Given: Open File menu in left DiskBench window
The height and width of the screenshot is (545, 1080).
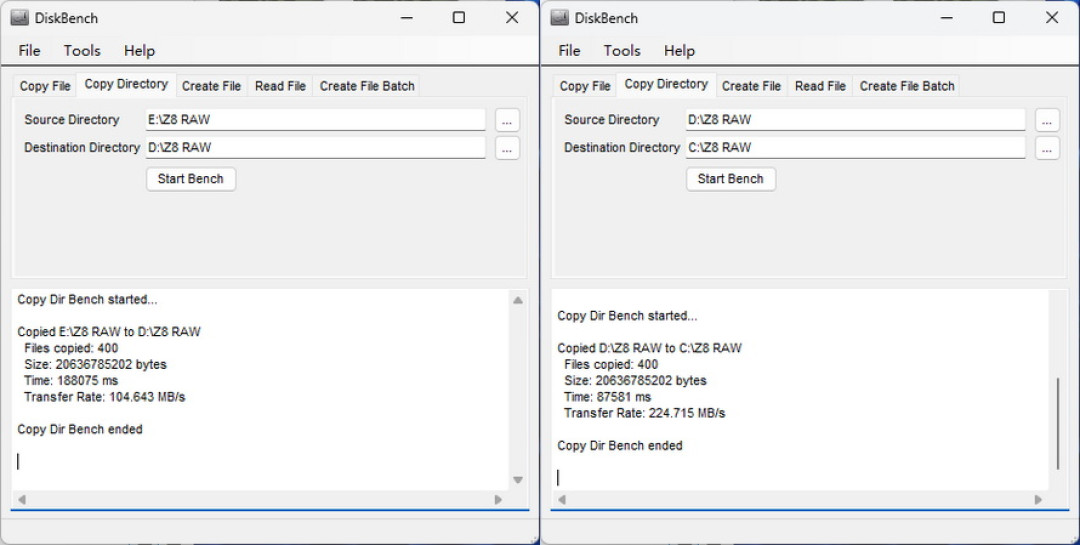Looking at the screenshot, I should (29, 50).
